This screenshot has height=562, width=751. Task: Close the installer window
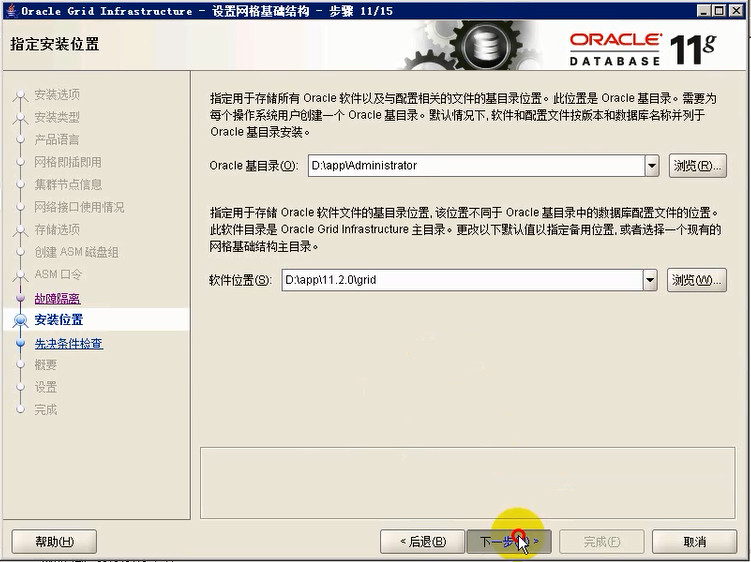(736, 11)
